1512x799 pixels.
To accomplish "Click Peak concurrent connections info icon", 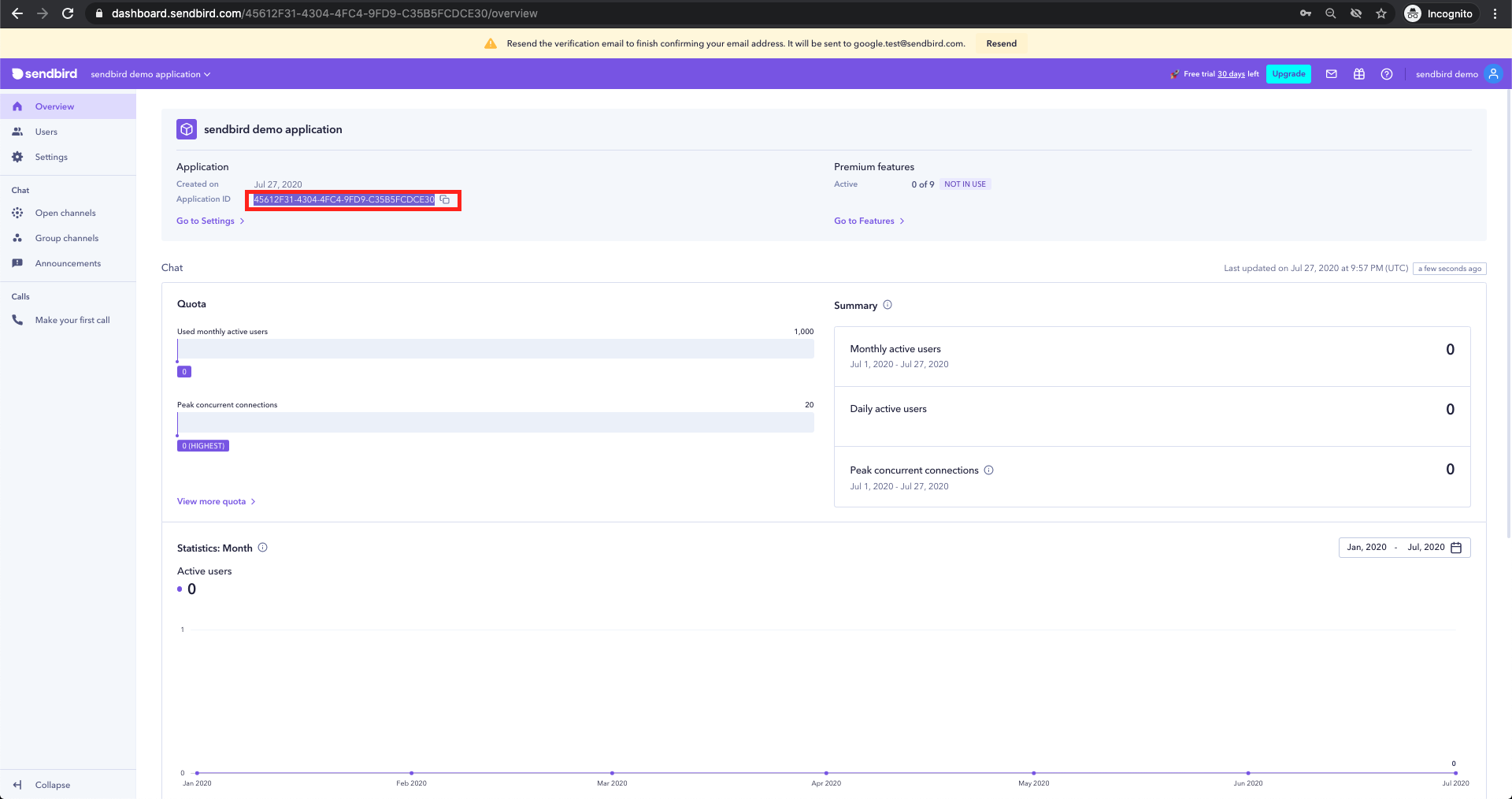I will [988, 470].
